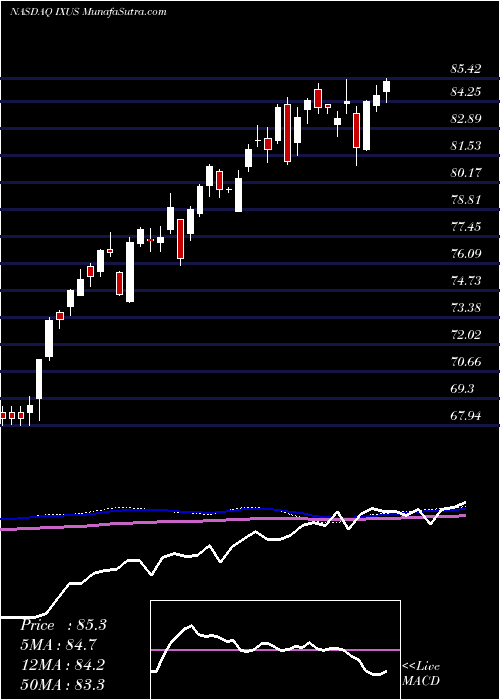Image resolution: width=500 pixels, height=700 pixels.
Task: Click the 78.81 price axis label
Action: (x=466, y=199)
